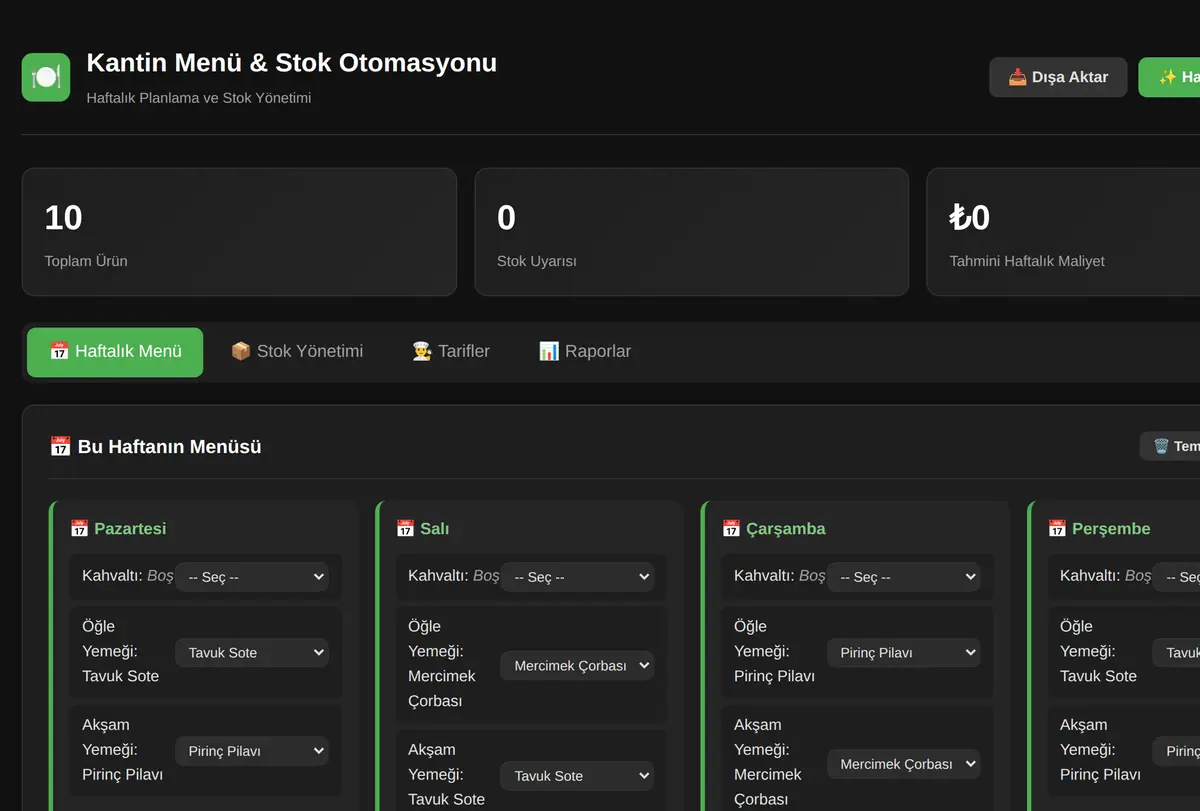Expand Salı Öğle Yemeği Mercimek Çorbası dropdown
1200x811 pixels.
pos(577,665)
